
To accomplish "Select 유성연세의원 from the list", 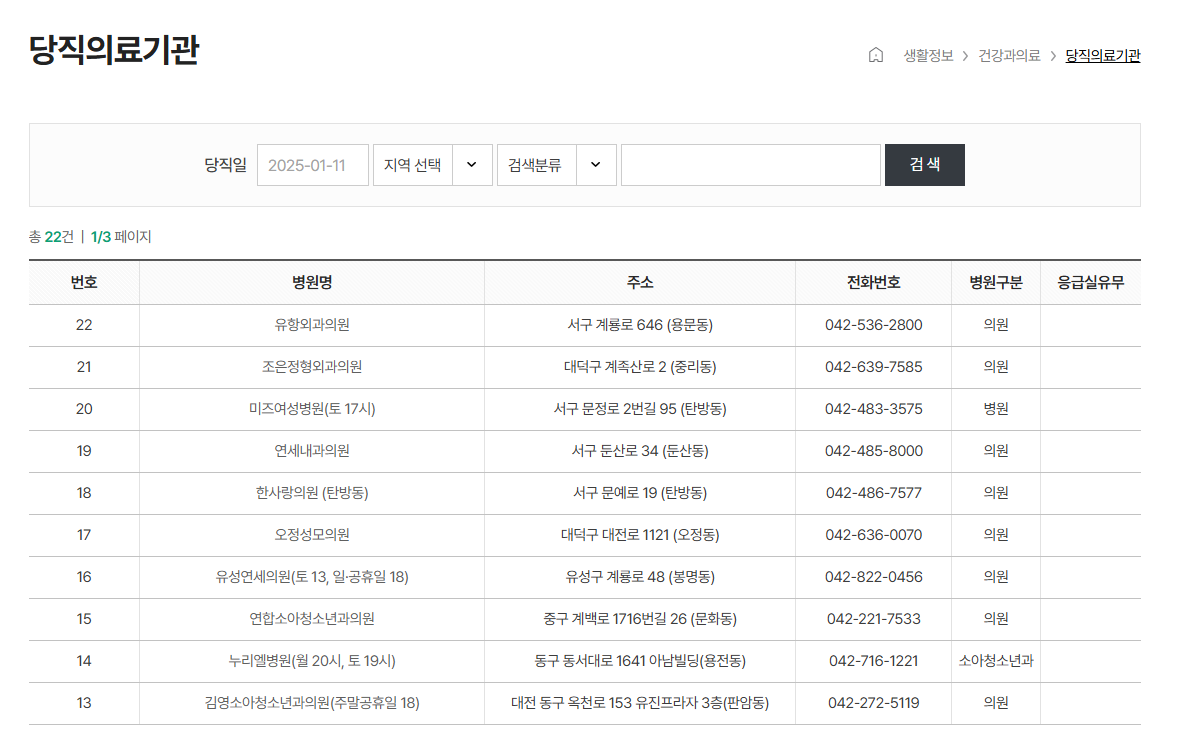I will pyautogui.click(x=312, y=577).
